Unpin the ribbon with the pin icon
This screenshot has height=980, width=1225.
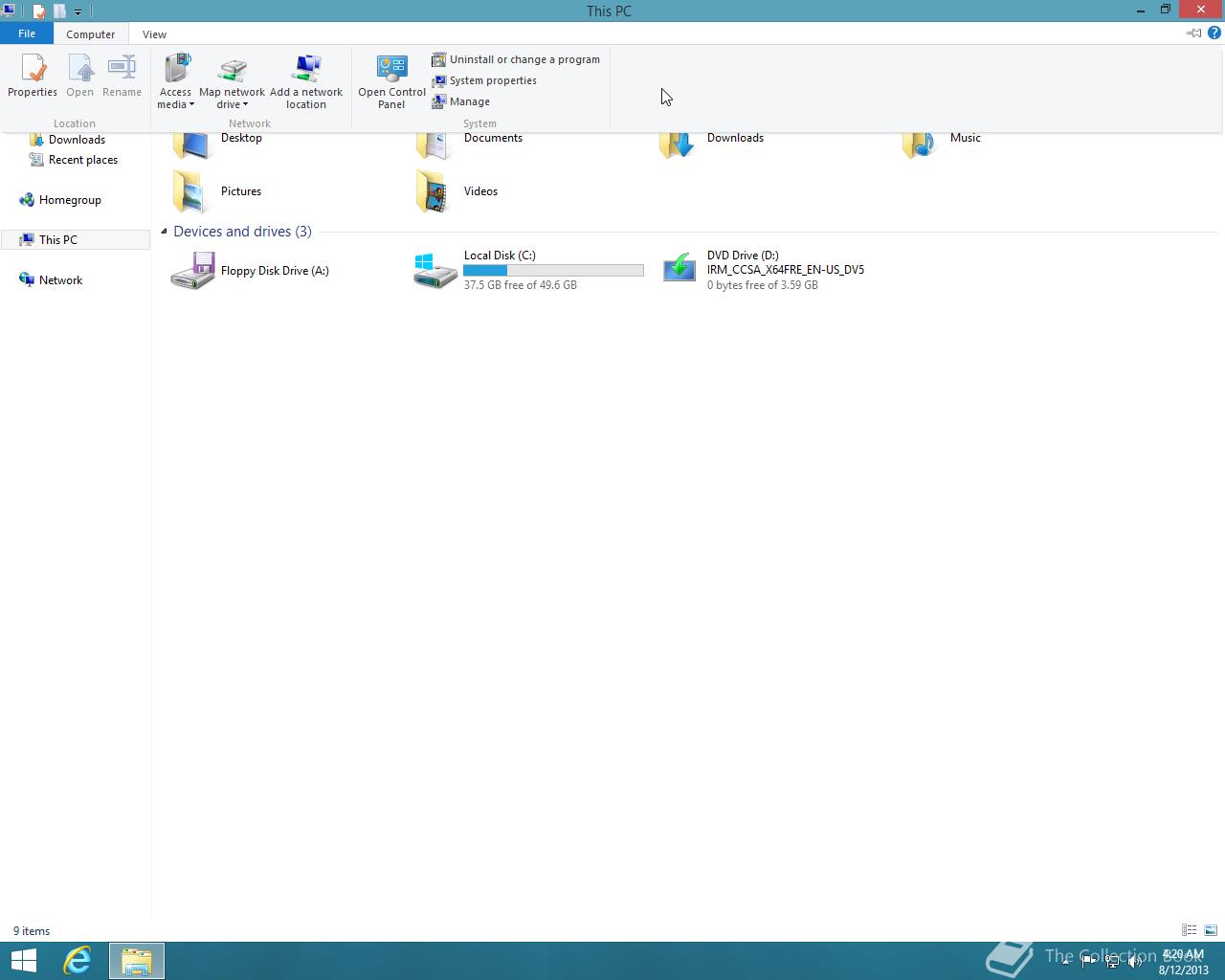point(1193,33)
